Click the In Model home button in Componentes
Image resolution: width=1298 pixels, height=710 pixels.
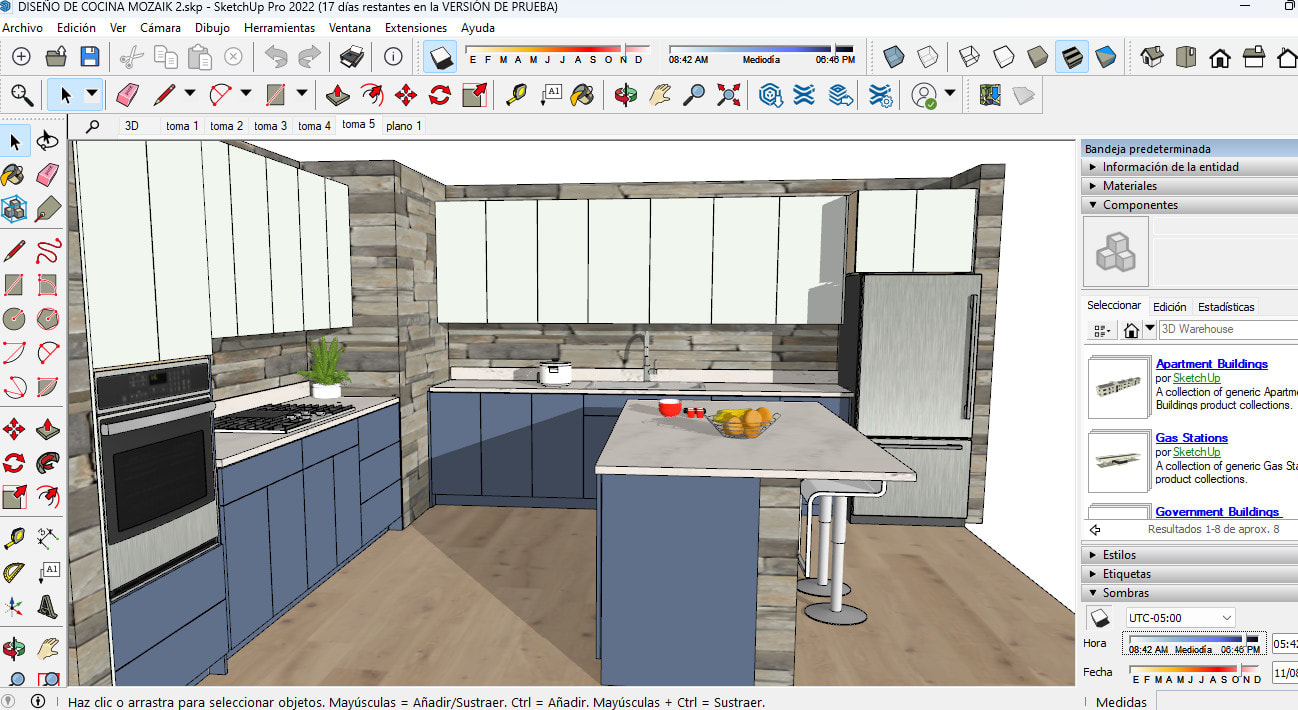click(1131, 330)
